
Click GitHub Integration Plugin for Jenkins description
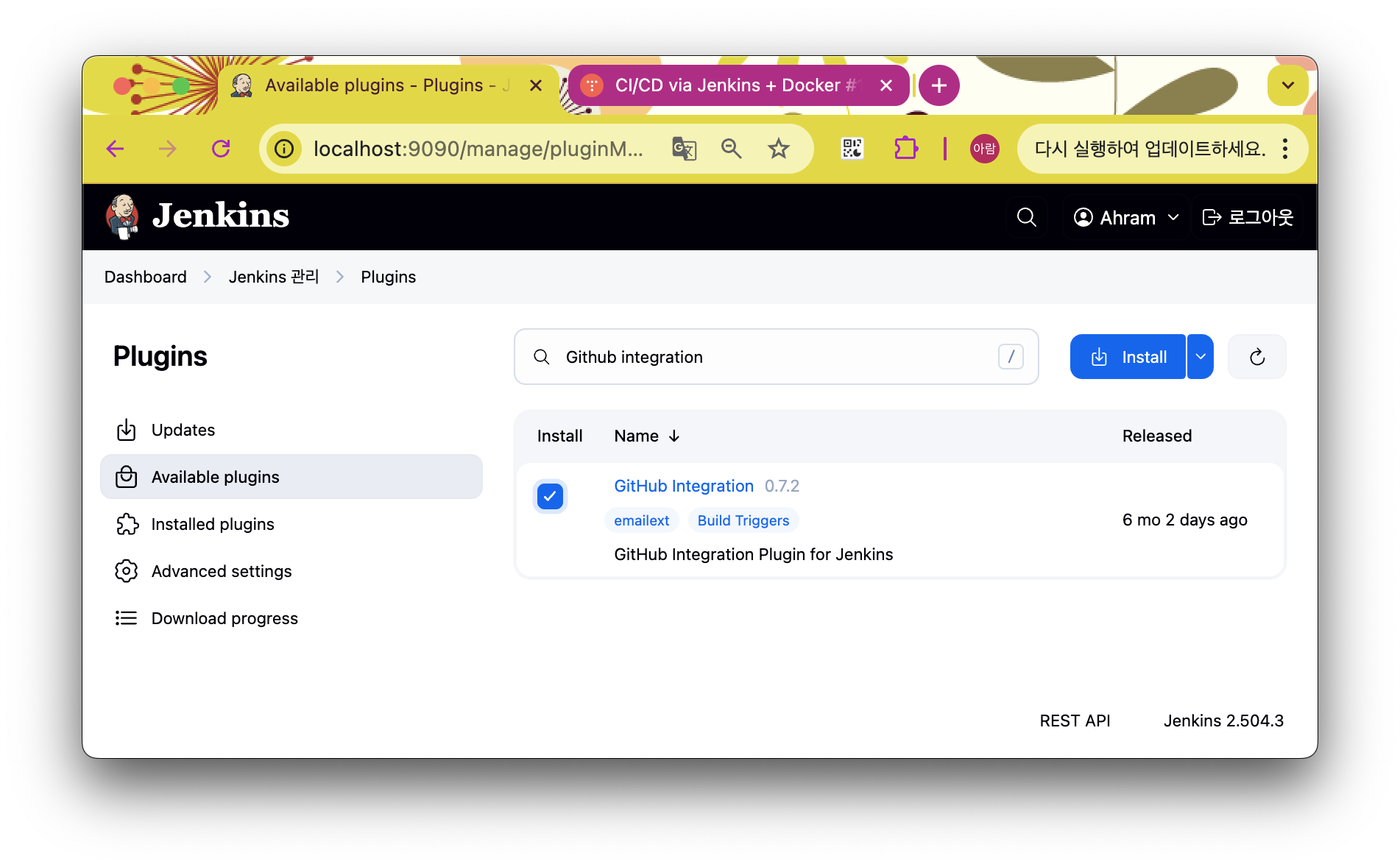[754, 554]
